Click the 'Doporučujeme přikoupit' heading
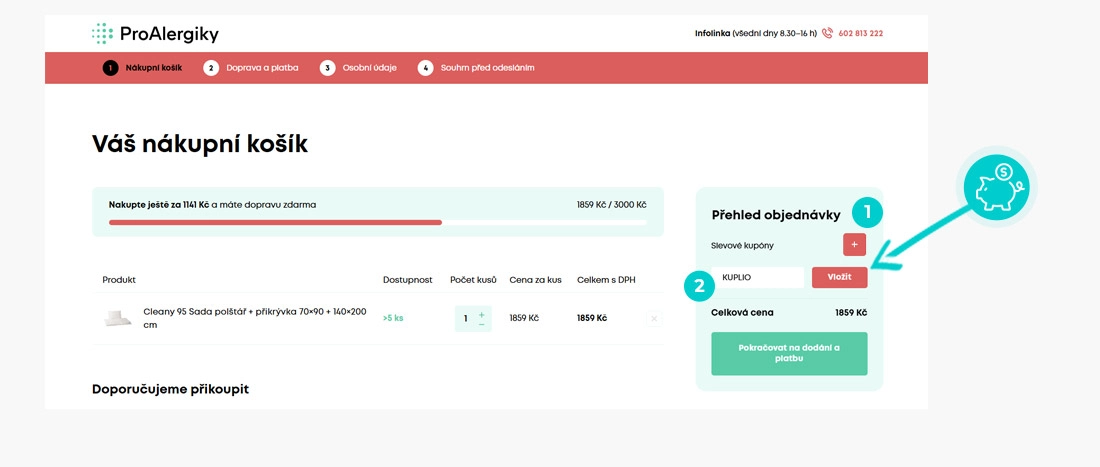 coord(170,389)
